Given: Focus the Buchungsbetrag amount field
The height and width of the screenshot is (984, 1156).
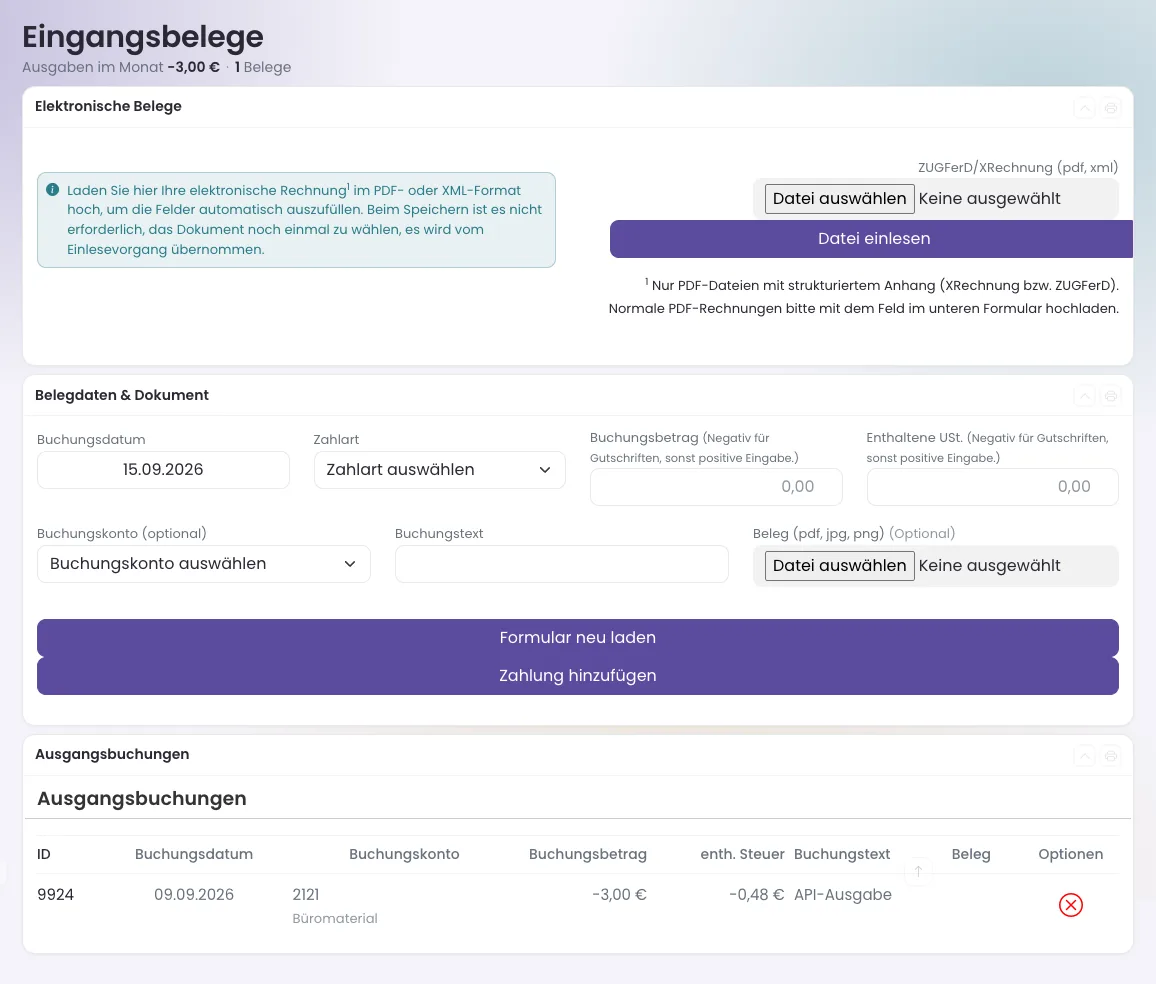Looking at the screenshot, I should click(x=716, y=486).
